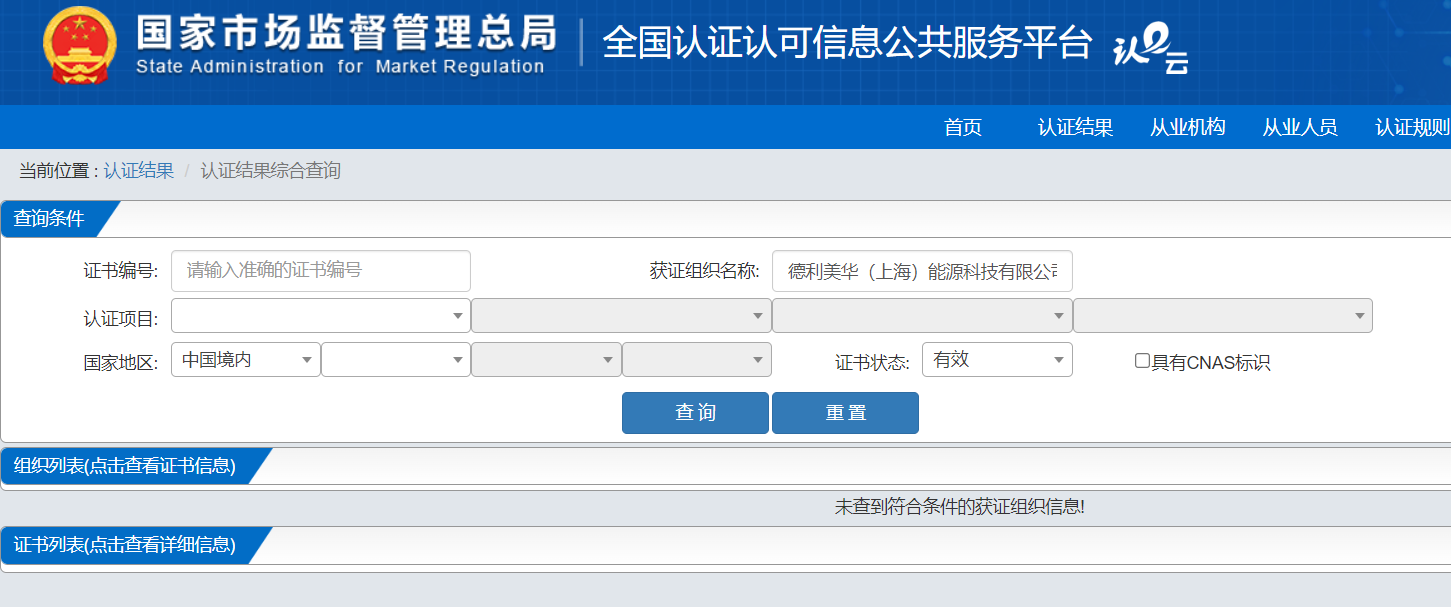This screenshot has width=1451, height=607.
Task: Select the 证书列表 panel header tab
Action: (125, 545)
